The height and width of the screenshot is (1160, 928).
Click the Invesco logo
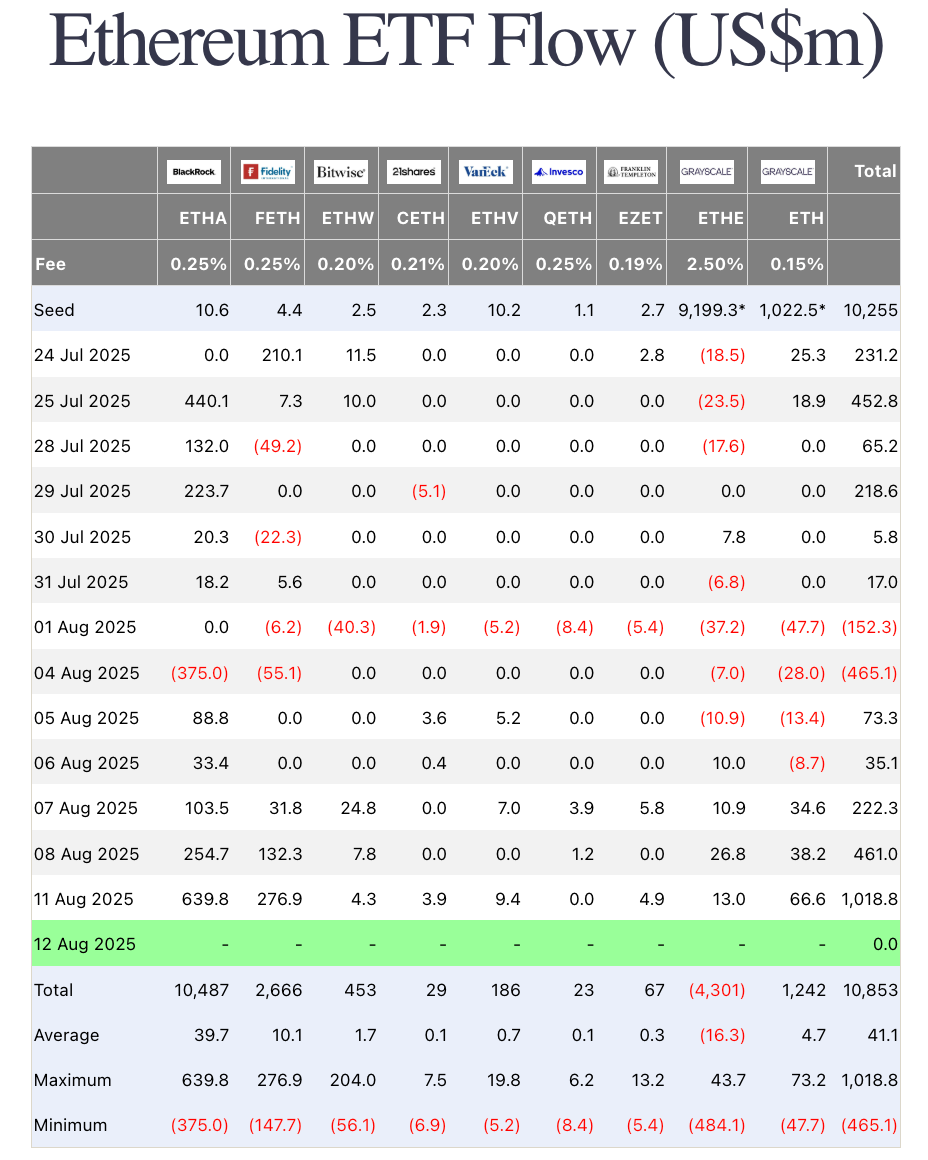[558, 172]
